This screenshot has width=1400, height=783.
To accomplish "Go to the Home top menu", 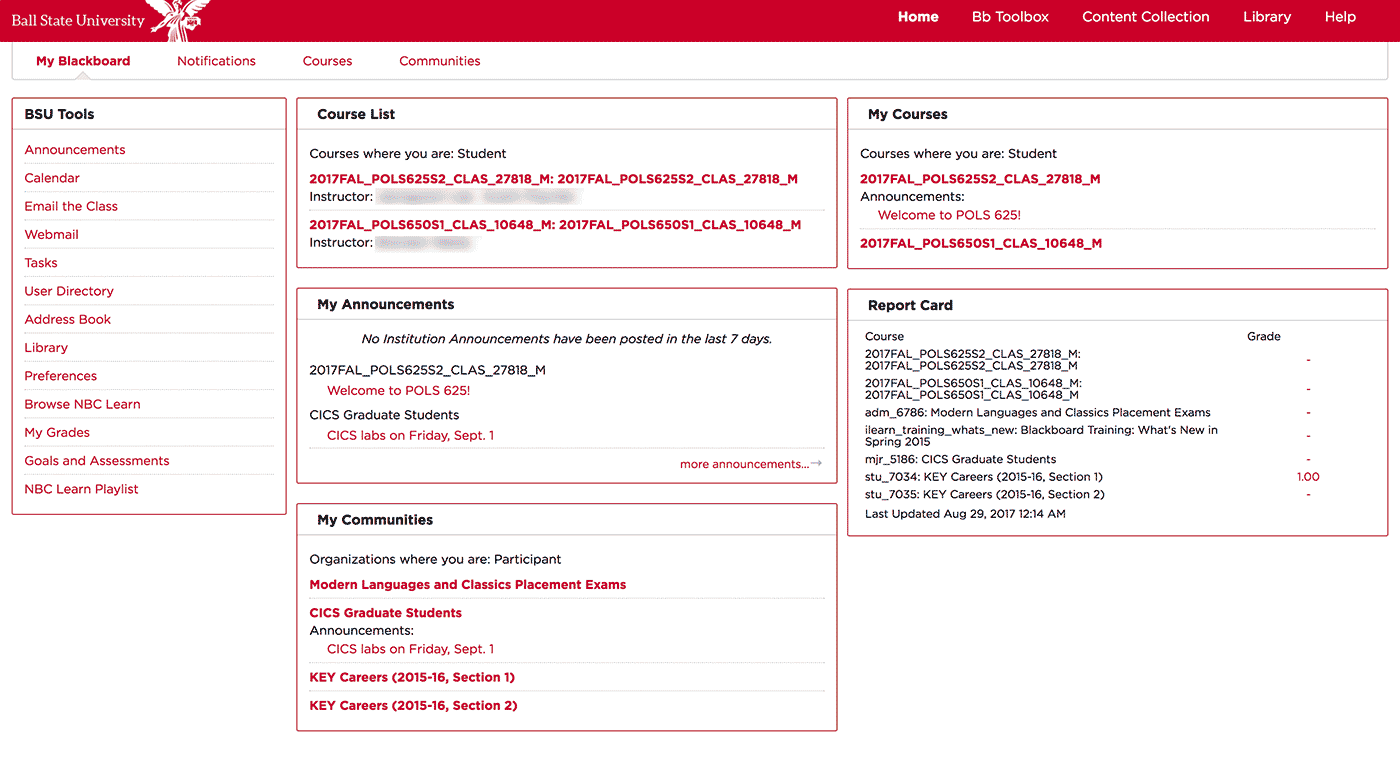I will (918, 17).
